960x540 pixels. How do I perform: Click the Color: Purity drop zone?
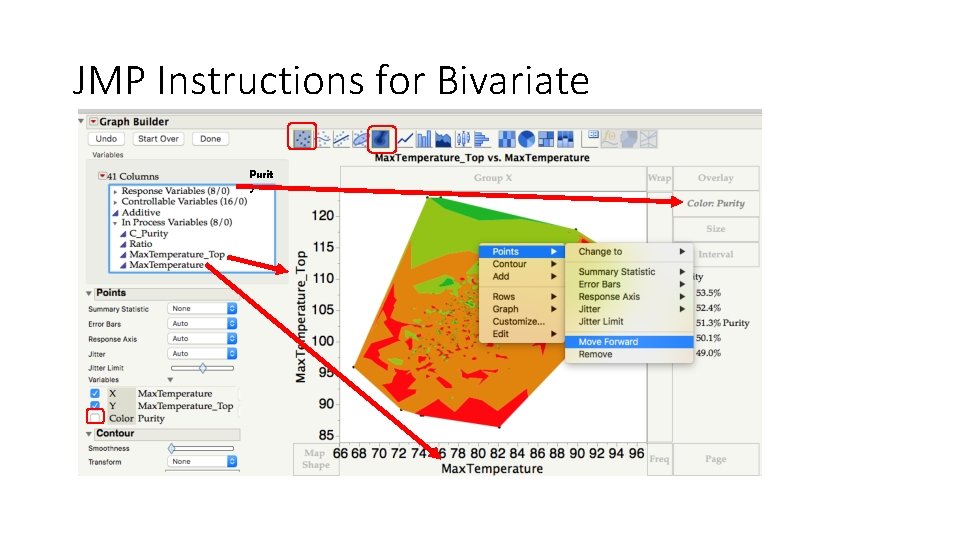[x=716, y=203]
